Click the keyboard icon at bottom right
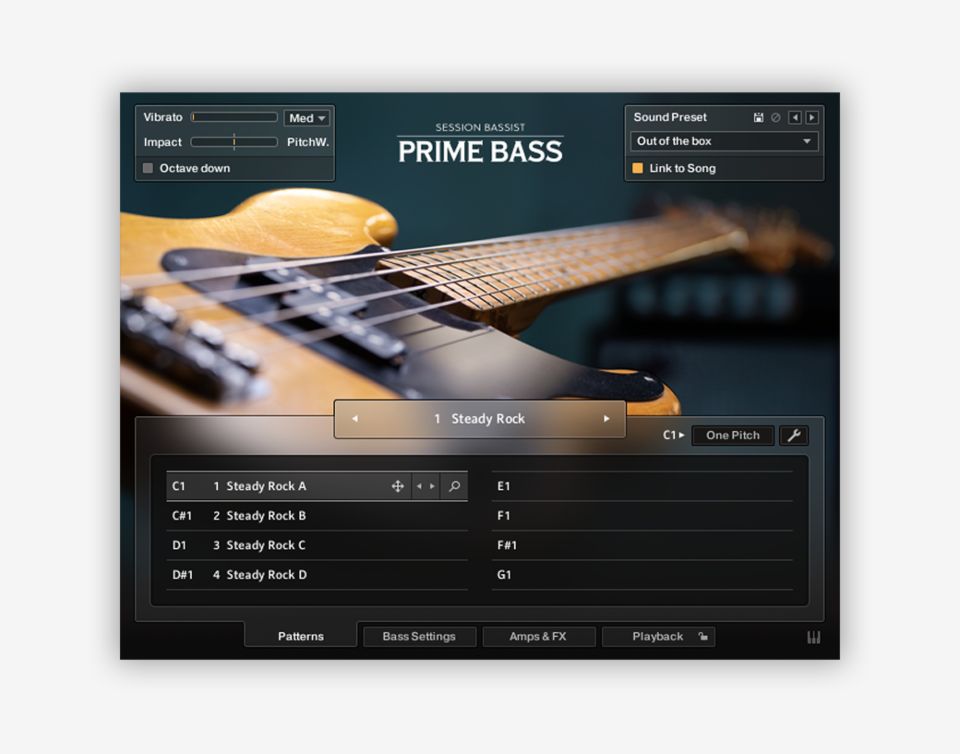 pos(813,637)
